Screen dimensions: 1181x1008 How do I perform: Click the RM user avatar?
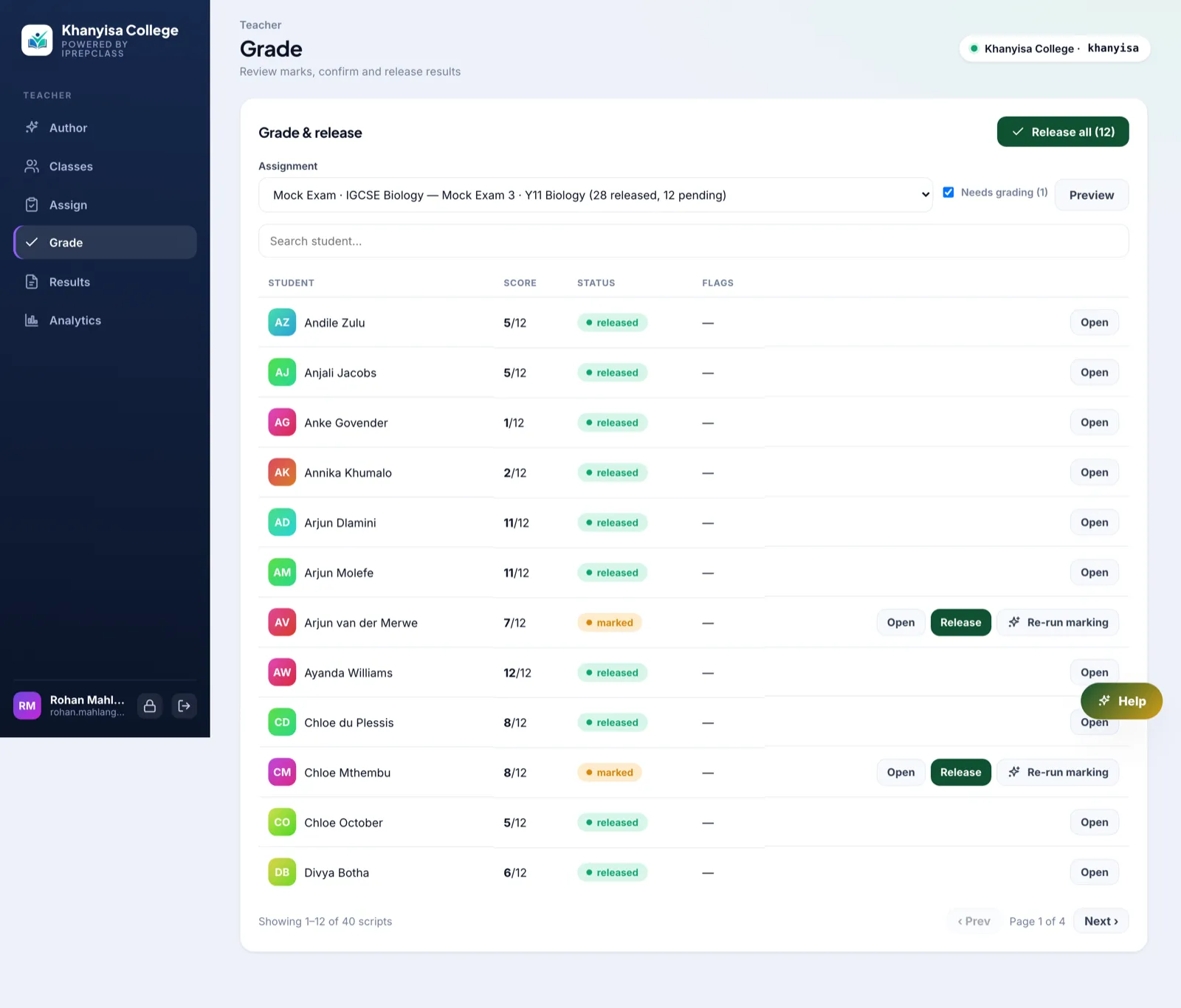[x=27, y=706]
